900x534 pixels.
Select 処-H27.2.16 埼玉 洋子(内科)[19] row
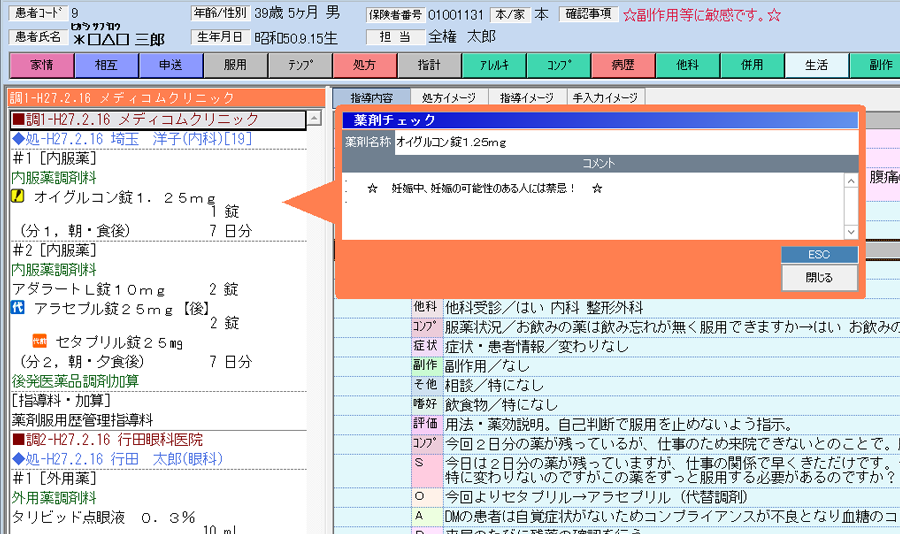[158, 138]
